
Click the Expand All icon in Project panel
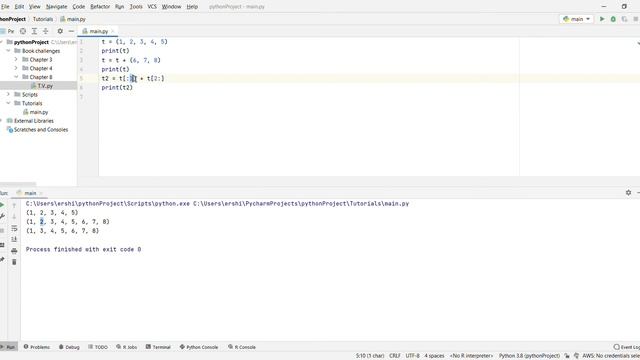click(34, 31)
